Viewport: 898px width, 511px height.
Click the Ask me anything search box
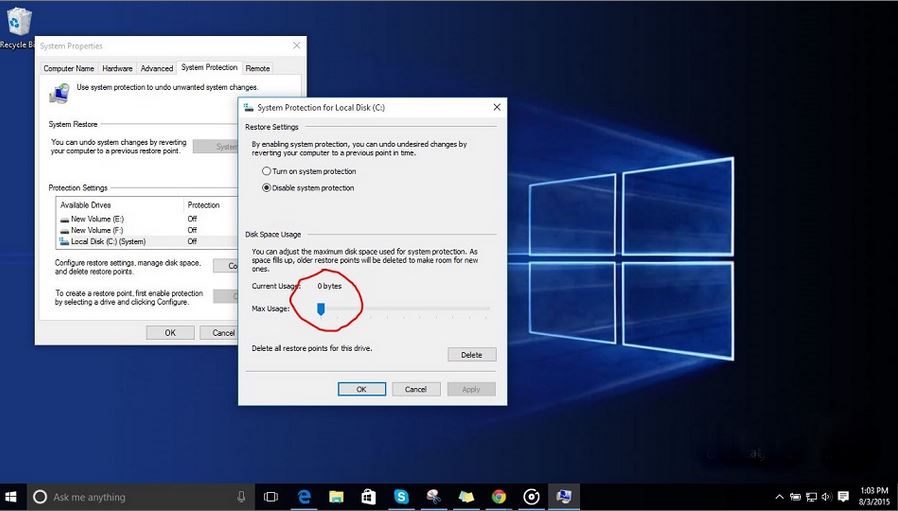[x=140, y=497]
